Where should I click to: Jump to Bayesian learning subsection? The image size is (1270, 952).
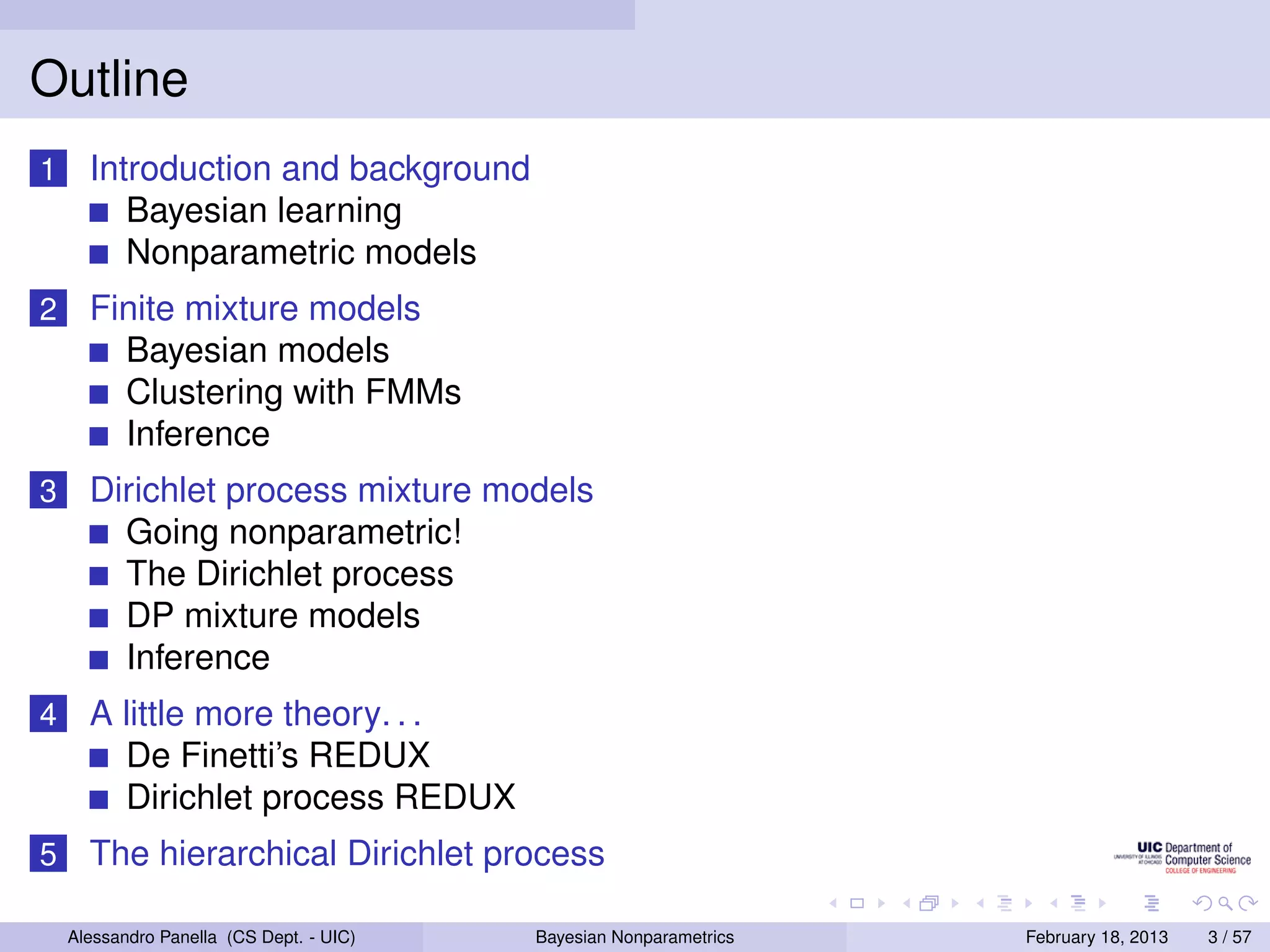click(264, 211)
